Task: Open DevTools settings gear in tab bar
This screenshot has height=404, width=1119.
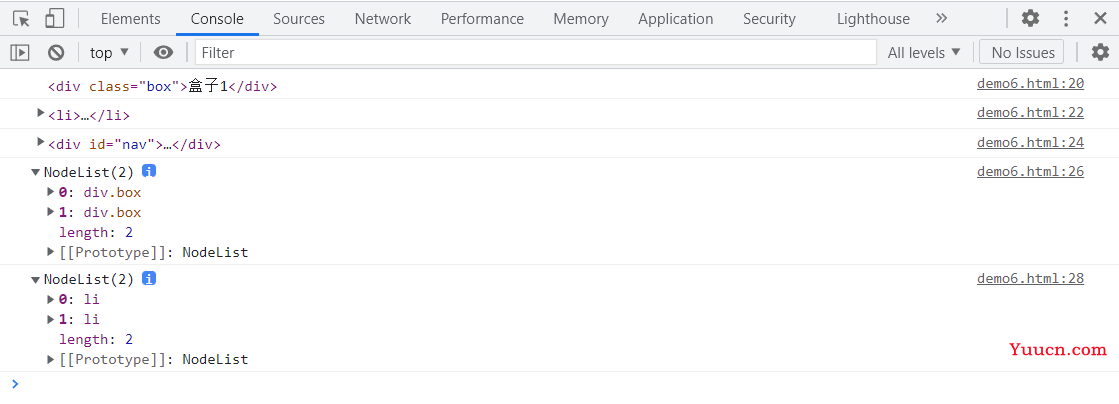Action: pyautogui.click(x=1030, y=19)
